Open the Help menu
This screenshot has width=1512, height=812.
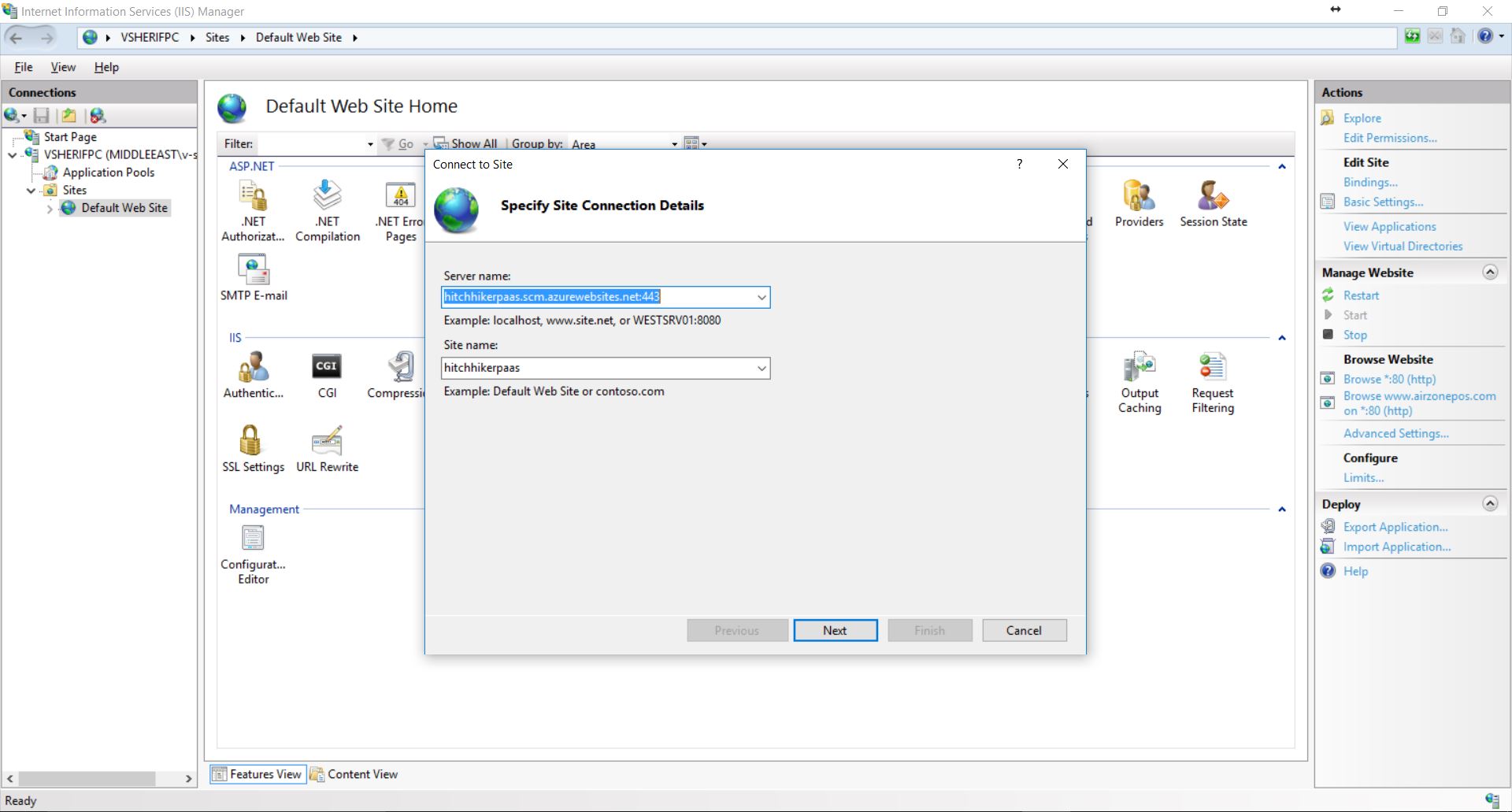pyautogui.click(x=106, y=67)
